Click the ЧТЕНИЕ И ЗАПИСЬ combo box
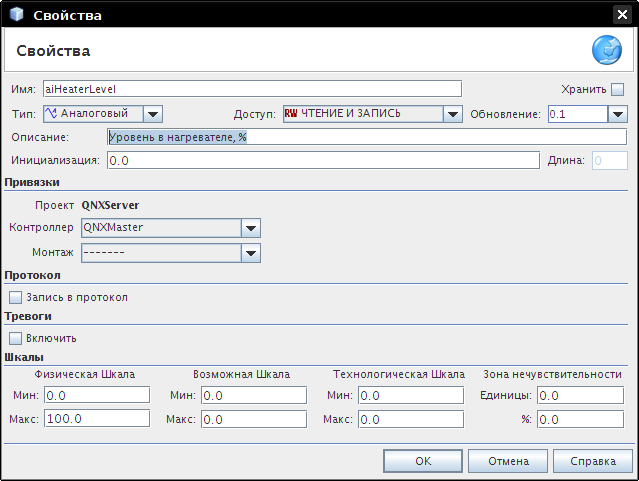 373,114
